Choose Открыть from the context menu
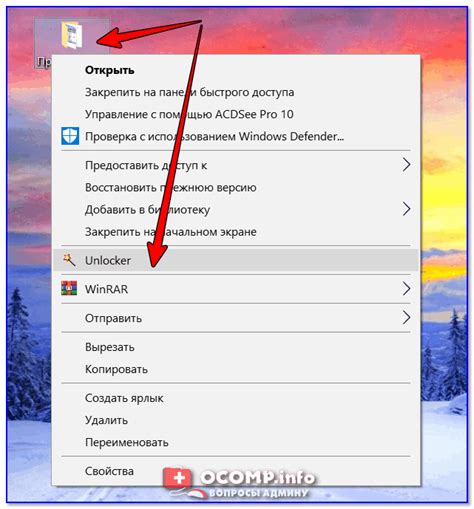 point(110,70)
